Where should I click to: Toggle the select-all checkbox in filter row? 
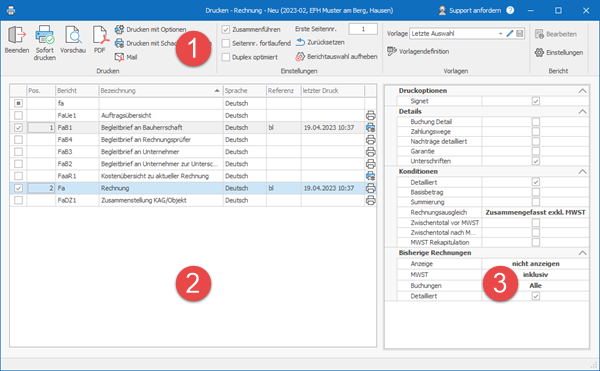pos(18,103)
